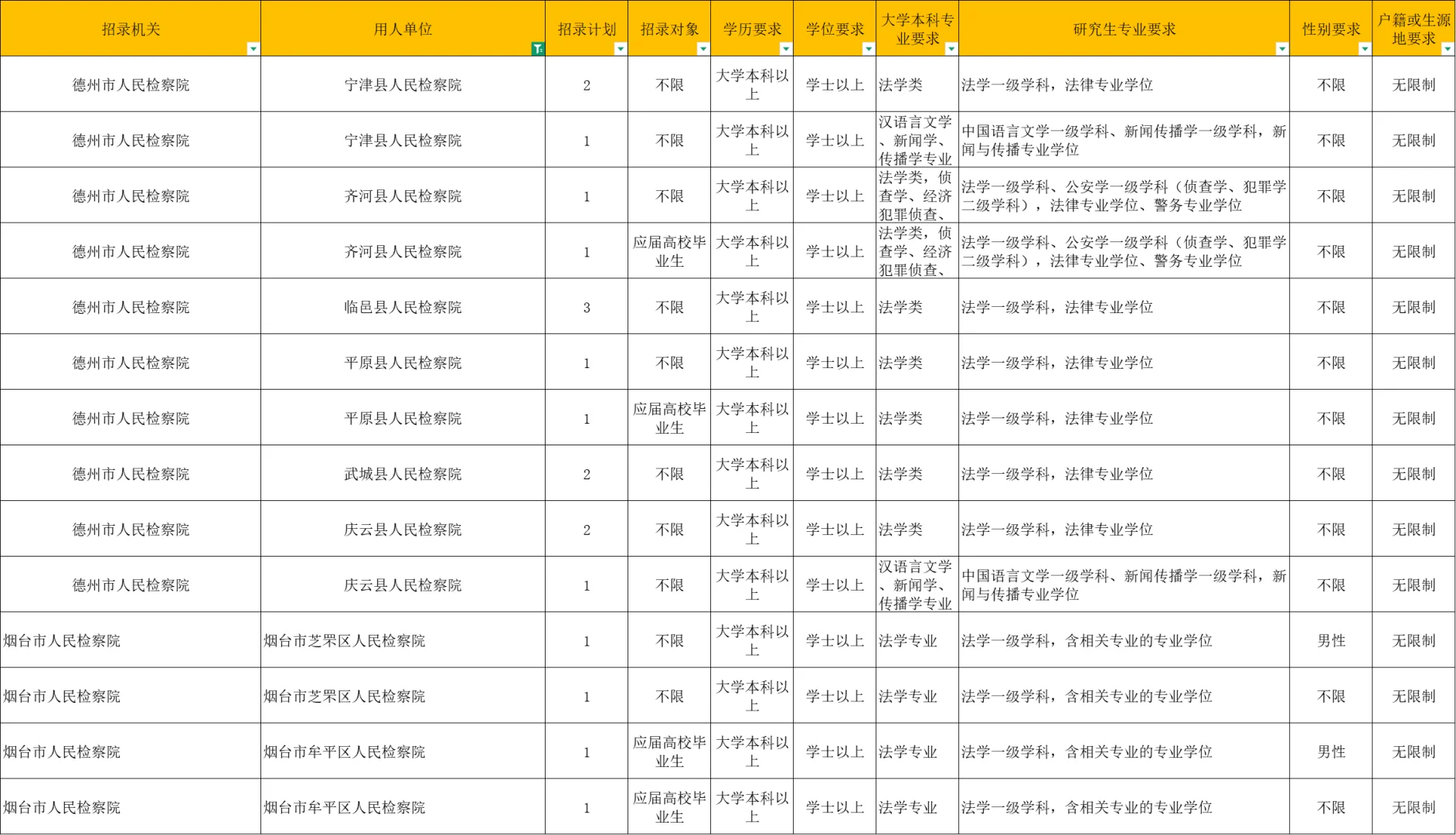Select 法学类 cell in 临邑县 row
The height and width of the screenshot is (835, 1456).
917,307
